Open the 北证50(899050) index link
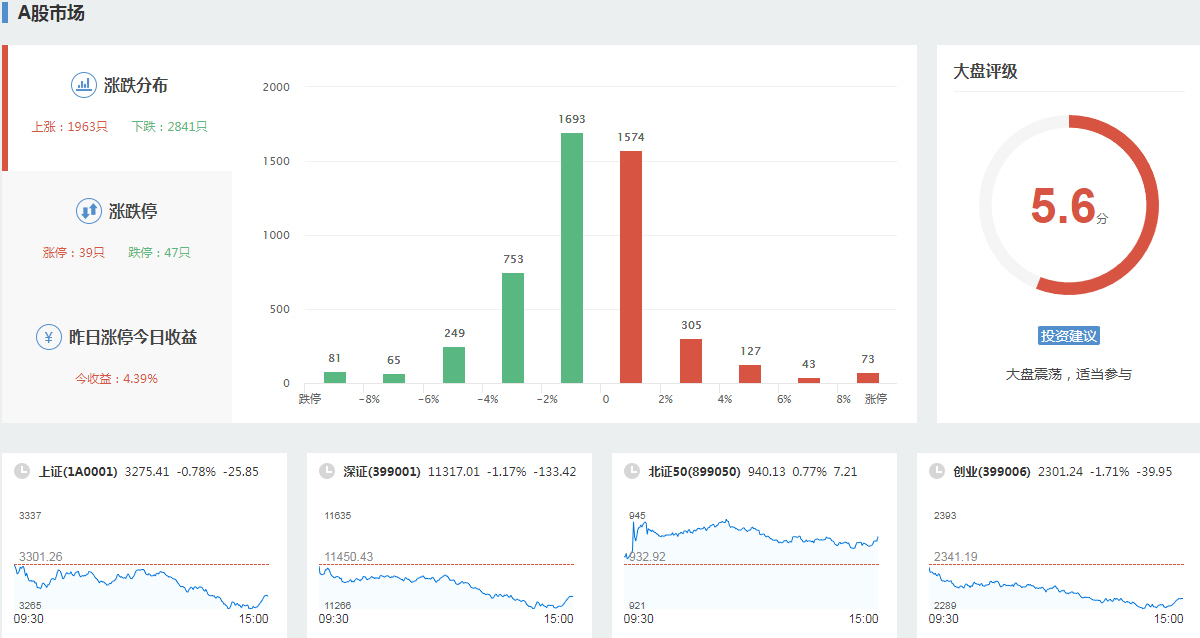Image resolution: width=1200 pixels, height=638 pixels. pos(694,471)
